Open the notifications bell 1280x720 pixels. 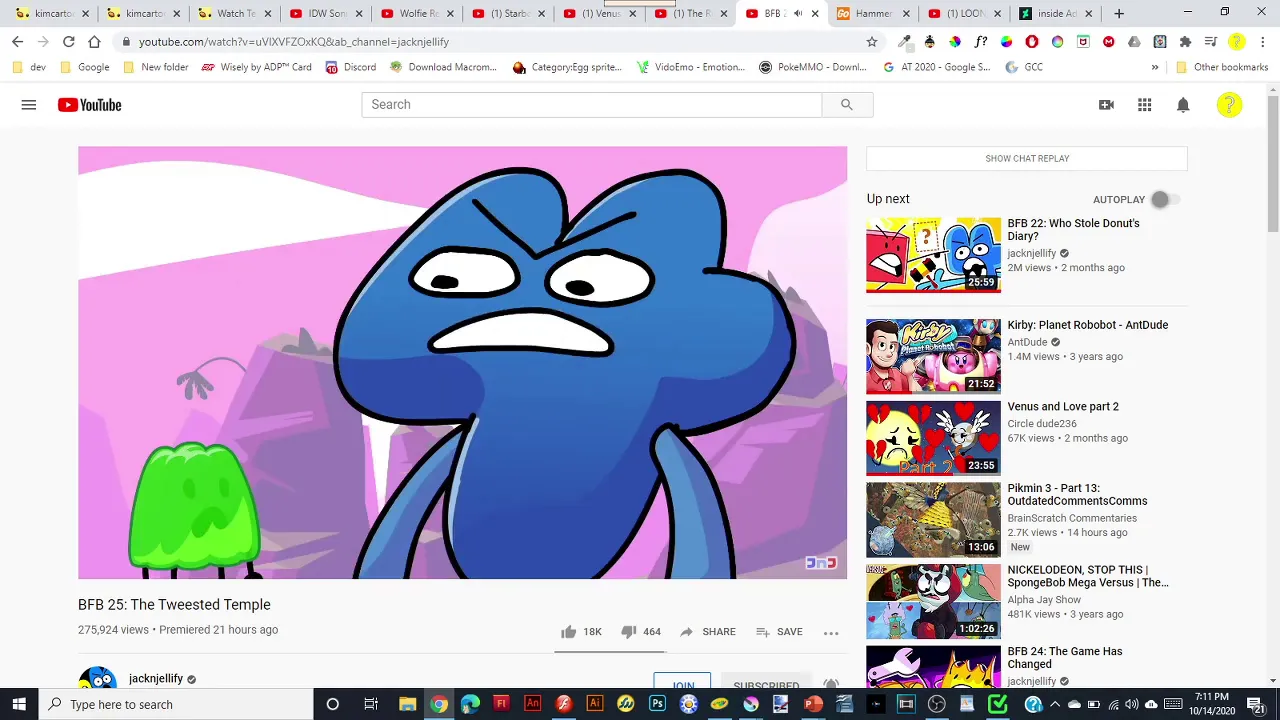pyautogui.click(x=1183, y=105)
